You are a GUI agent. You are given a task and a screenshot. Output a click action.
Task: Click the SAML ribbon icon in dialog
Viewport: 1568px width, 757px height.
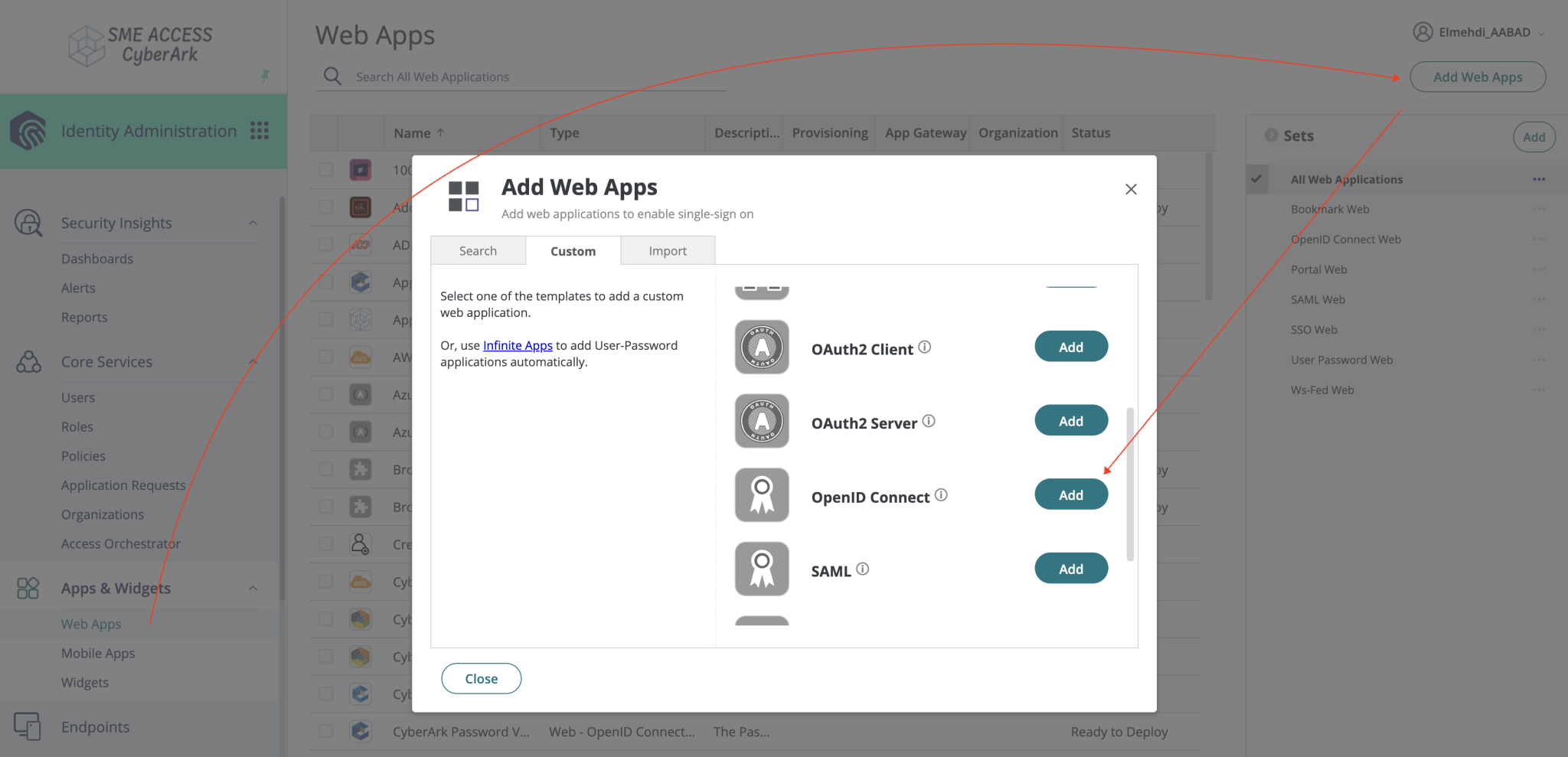tap(761, 568)
